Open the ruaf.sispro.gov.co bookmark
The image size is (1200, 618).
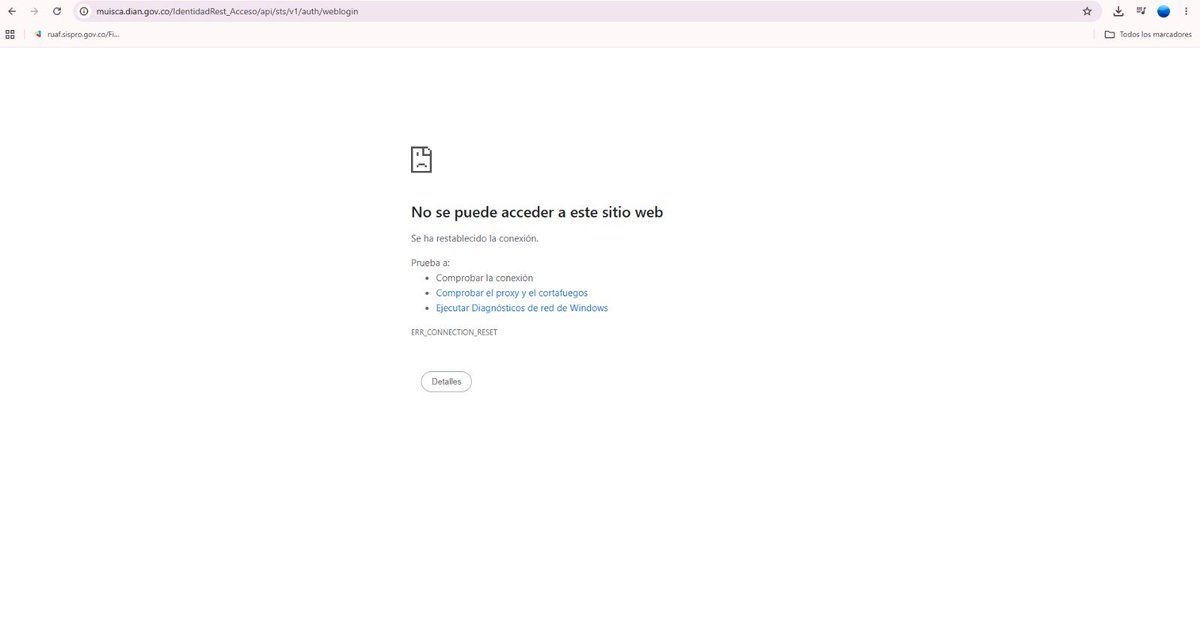click(78, 34)
